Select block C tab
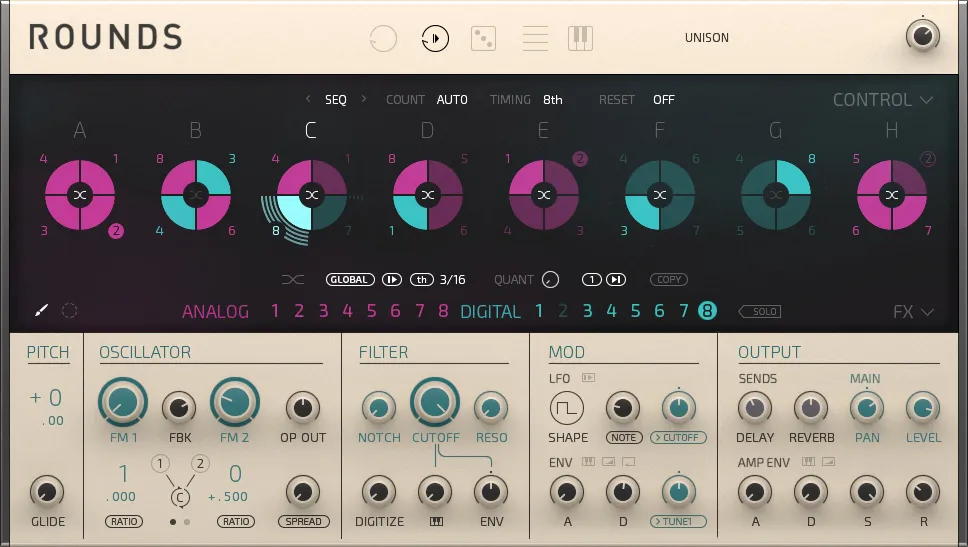The image size is (968, 547). coord(311,131)
